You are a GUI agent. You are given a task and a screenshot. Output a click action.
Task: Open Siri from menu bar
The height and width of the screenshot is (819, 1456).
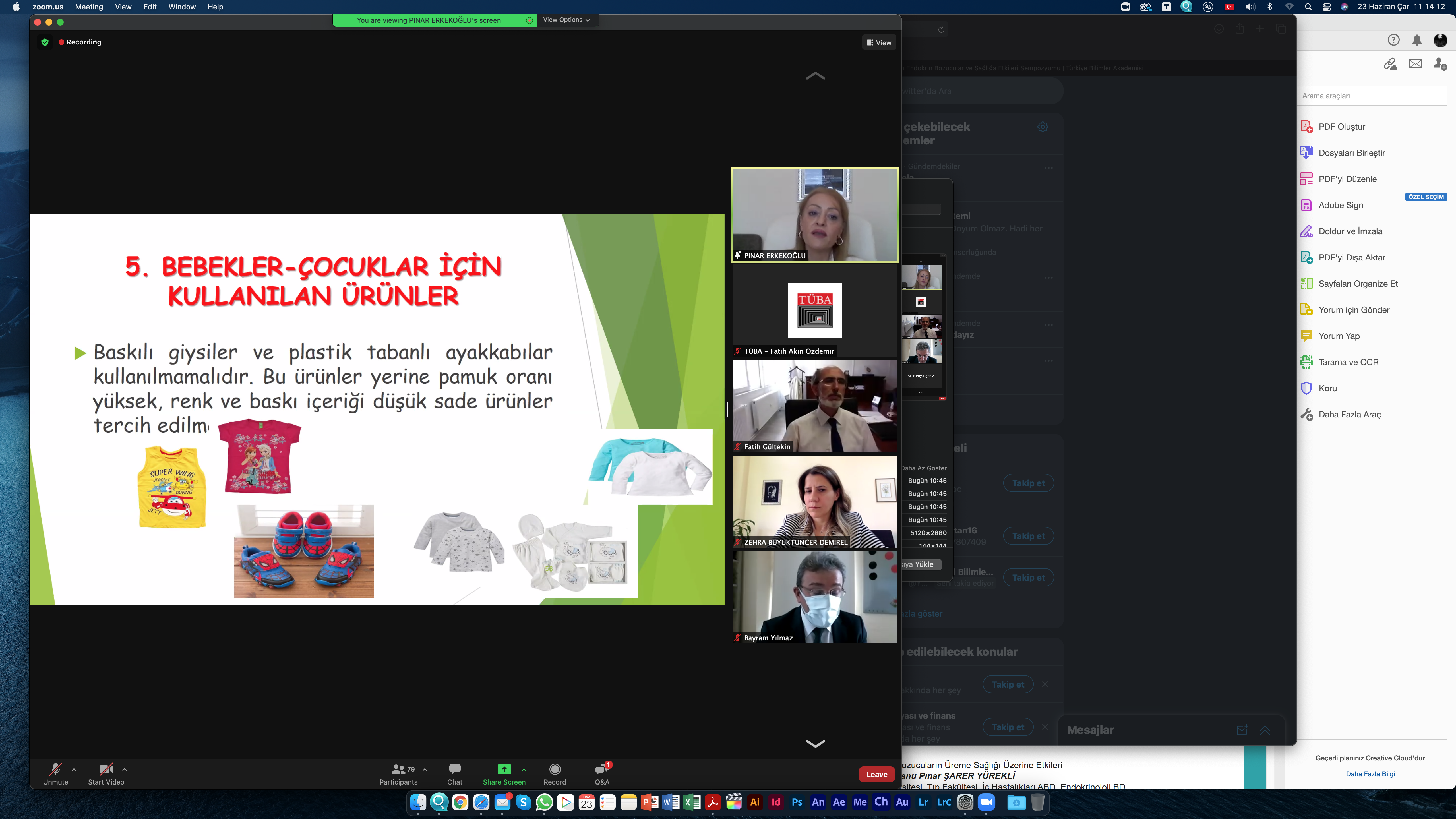point(1344,7)
